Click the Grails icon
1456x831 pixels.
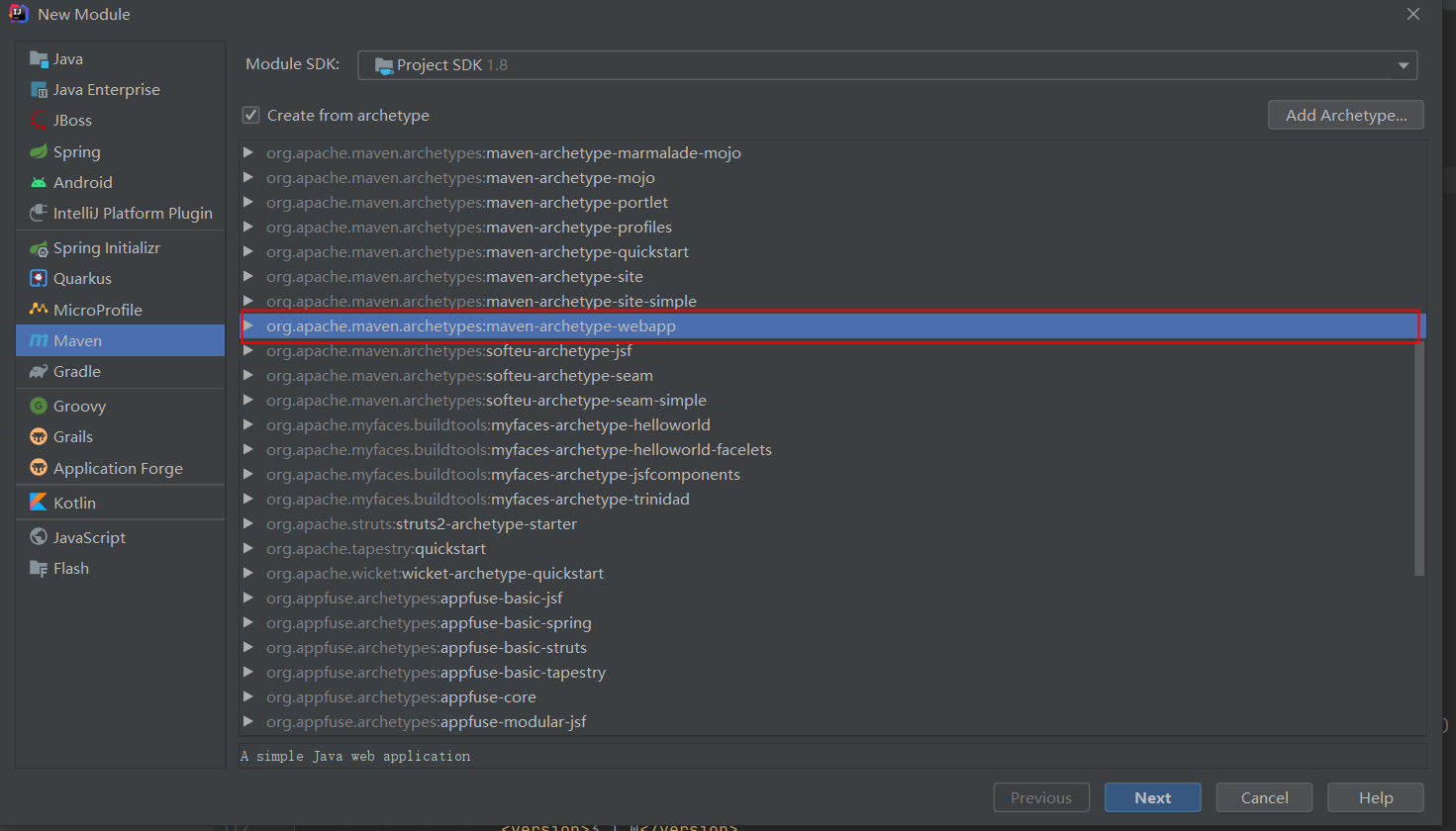click(x=39, y=436)
